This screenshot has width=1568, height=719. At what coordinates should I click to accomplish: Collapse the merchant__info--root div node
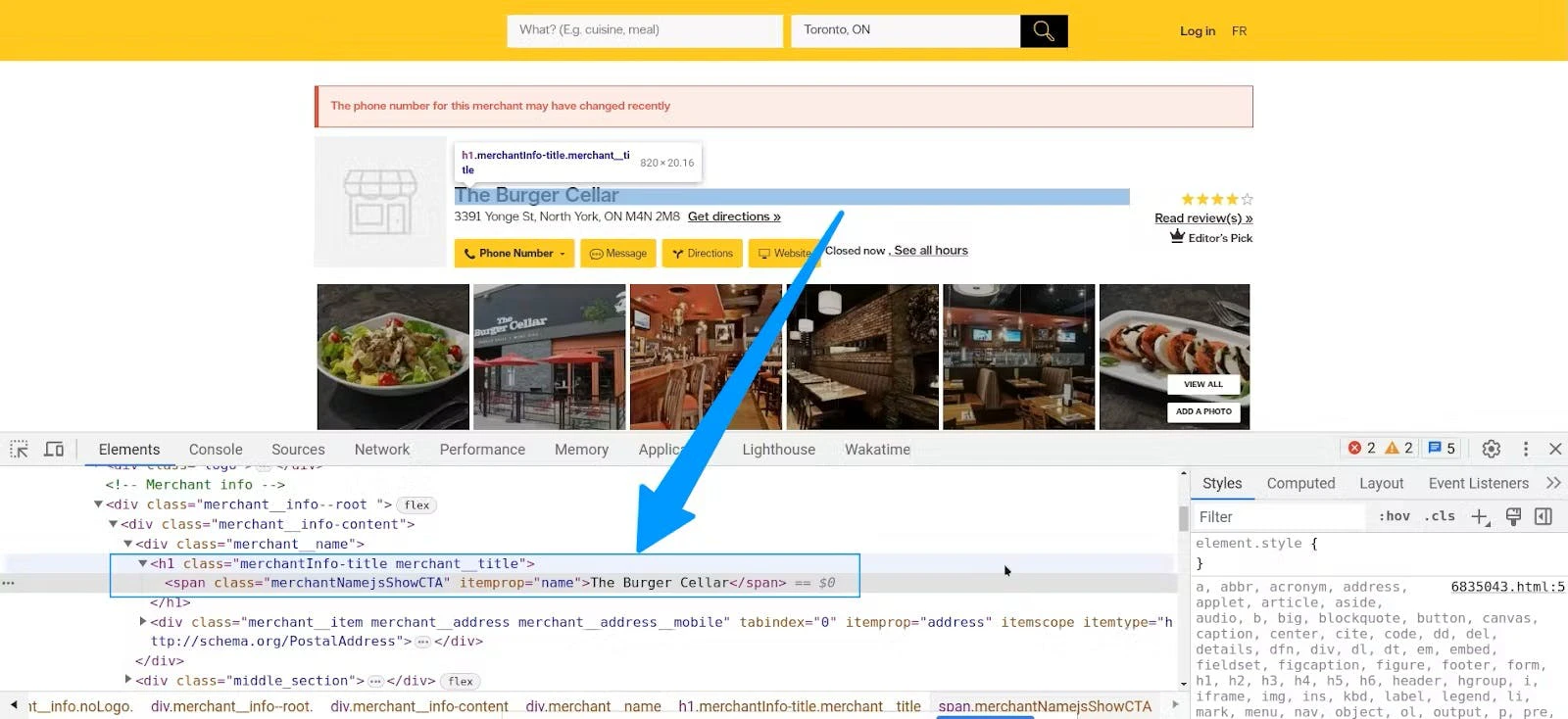click(x=98, y=504)
